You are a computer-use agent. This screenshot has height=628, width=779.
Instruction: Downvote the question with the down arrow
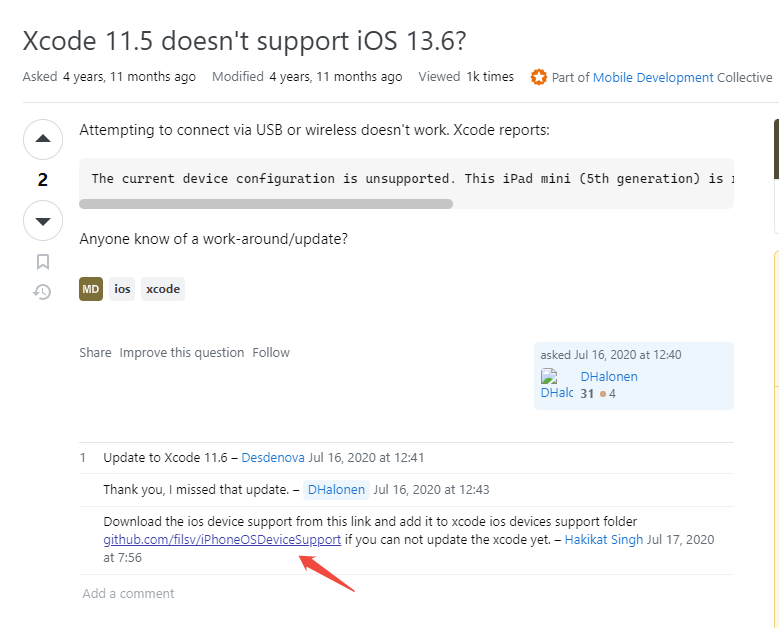click(43, 221)
